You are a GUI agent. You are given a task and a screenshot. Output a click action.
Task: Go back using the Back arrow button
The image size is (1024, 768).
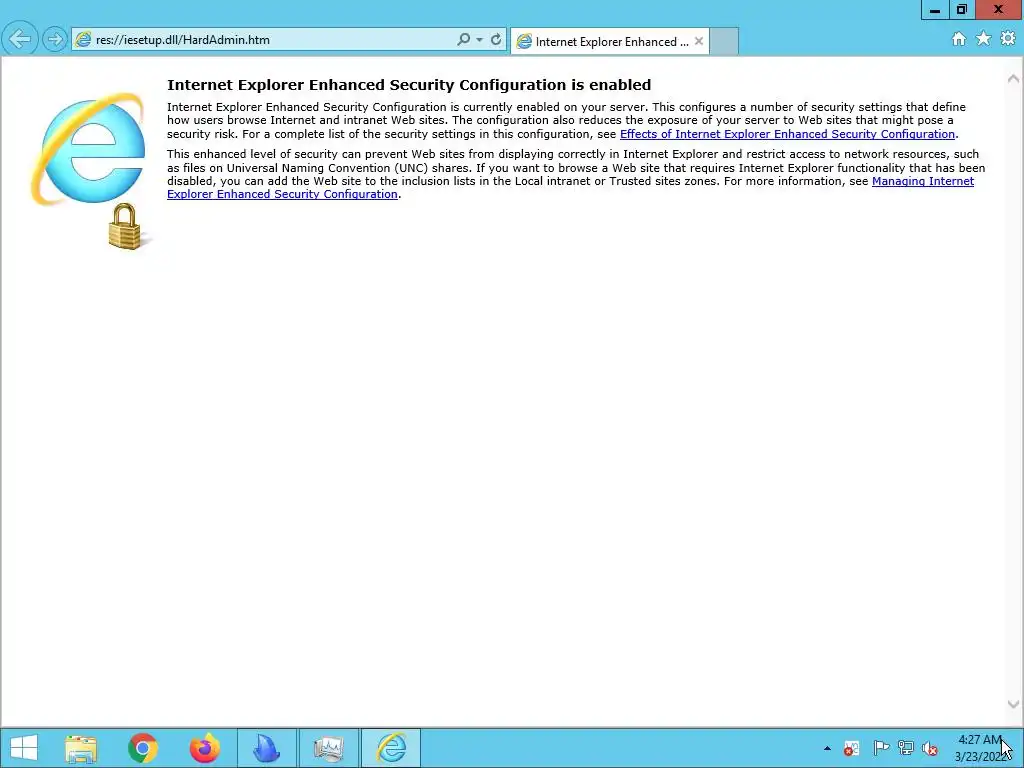click(20, 39)
